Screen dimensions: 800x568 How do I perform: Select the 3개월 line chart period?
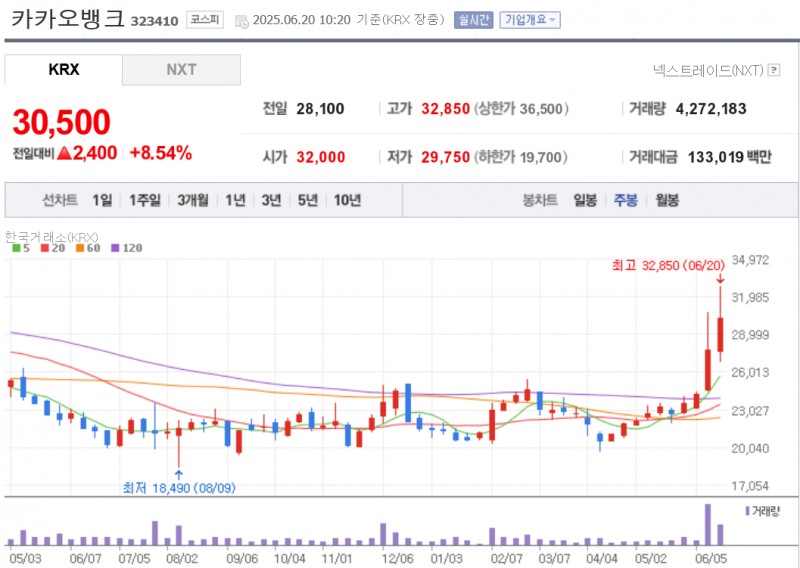point(193,200)
